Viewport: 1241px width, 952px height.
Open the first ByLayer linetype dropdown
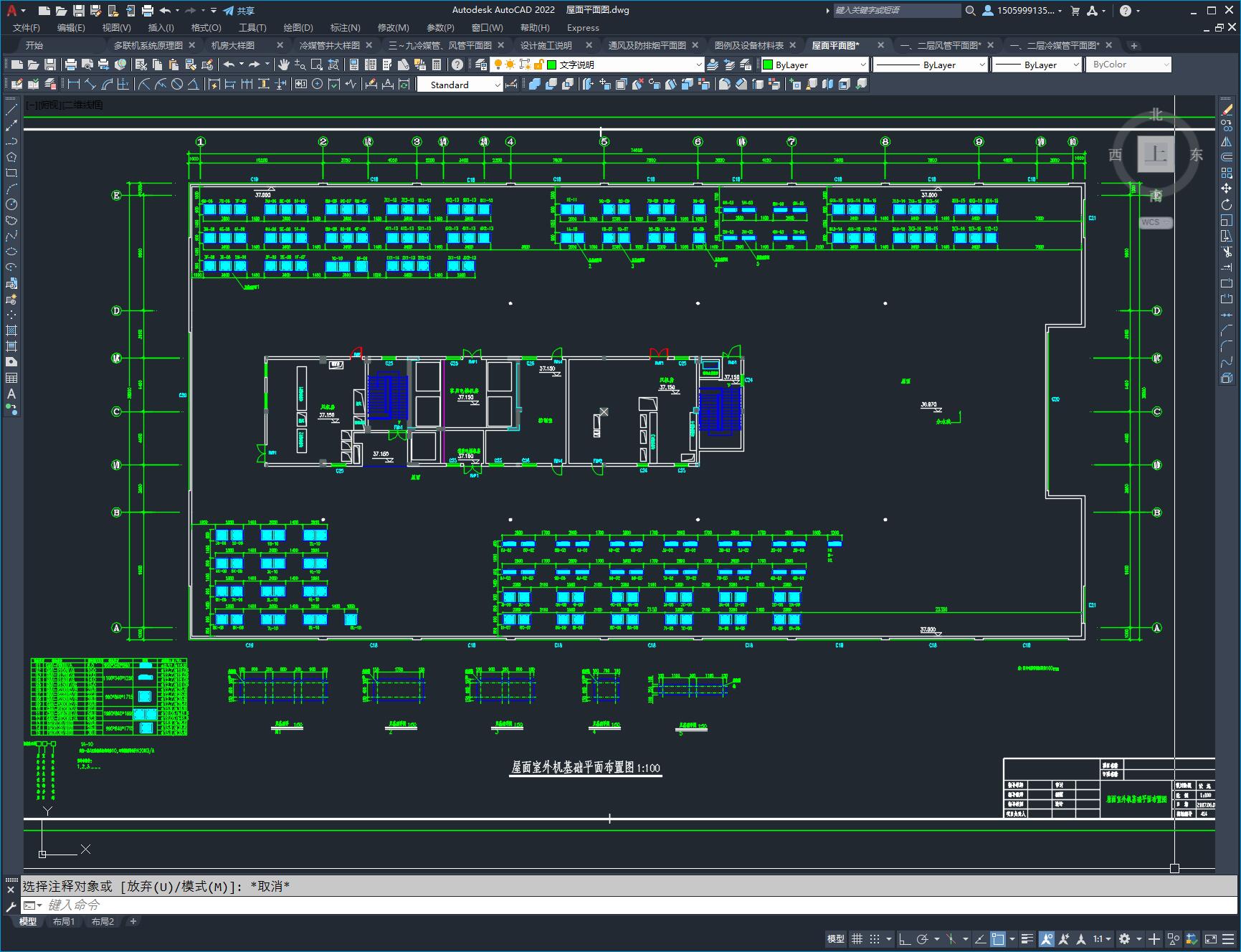coord(931,65)
